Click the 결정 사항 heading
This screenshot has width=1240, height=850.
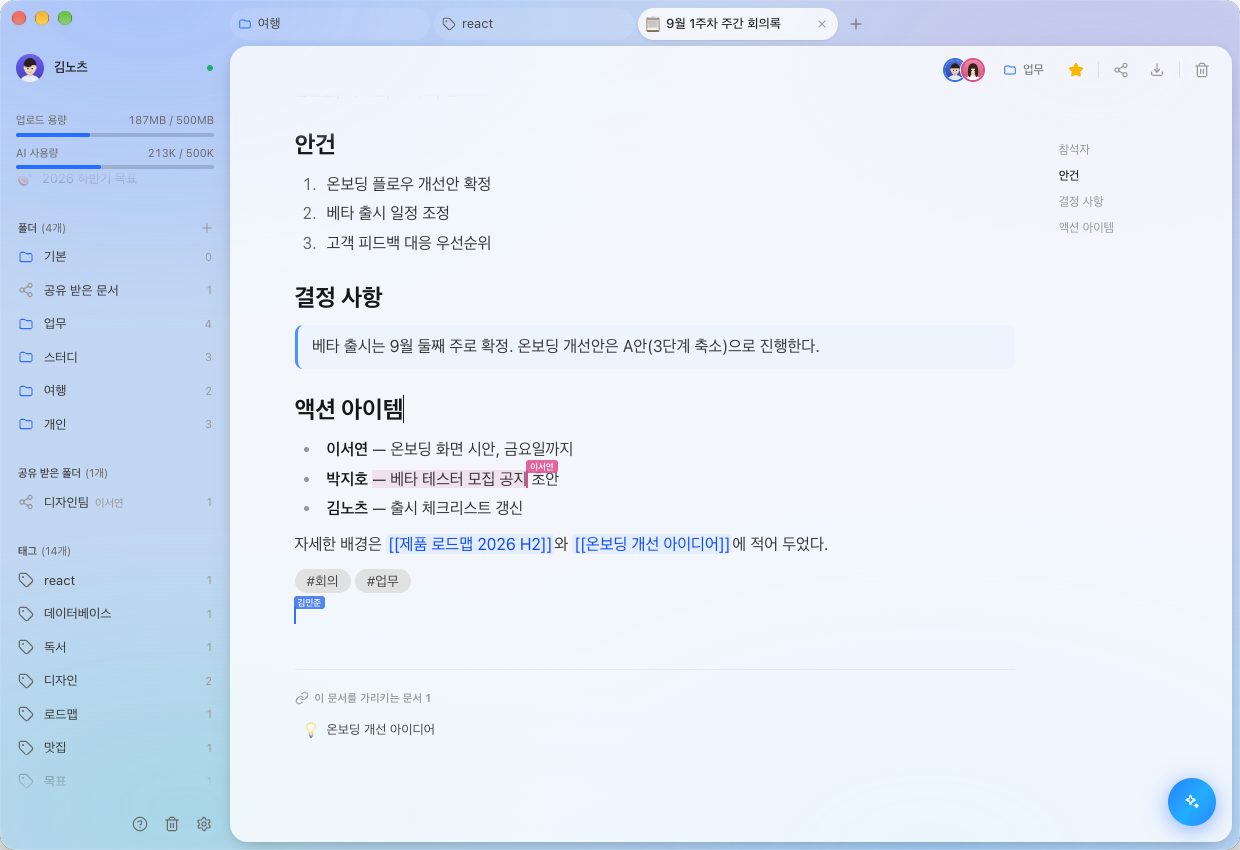pyautogui.click(x=338, y=297)
